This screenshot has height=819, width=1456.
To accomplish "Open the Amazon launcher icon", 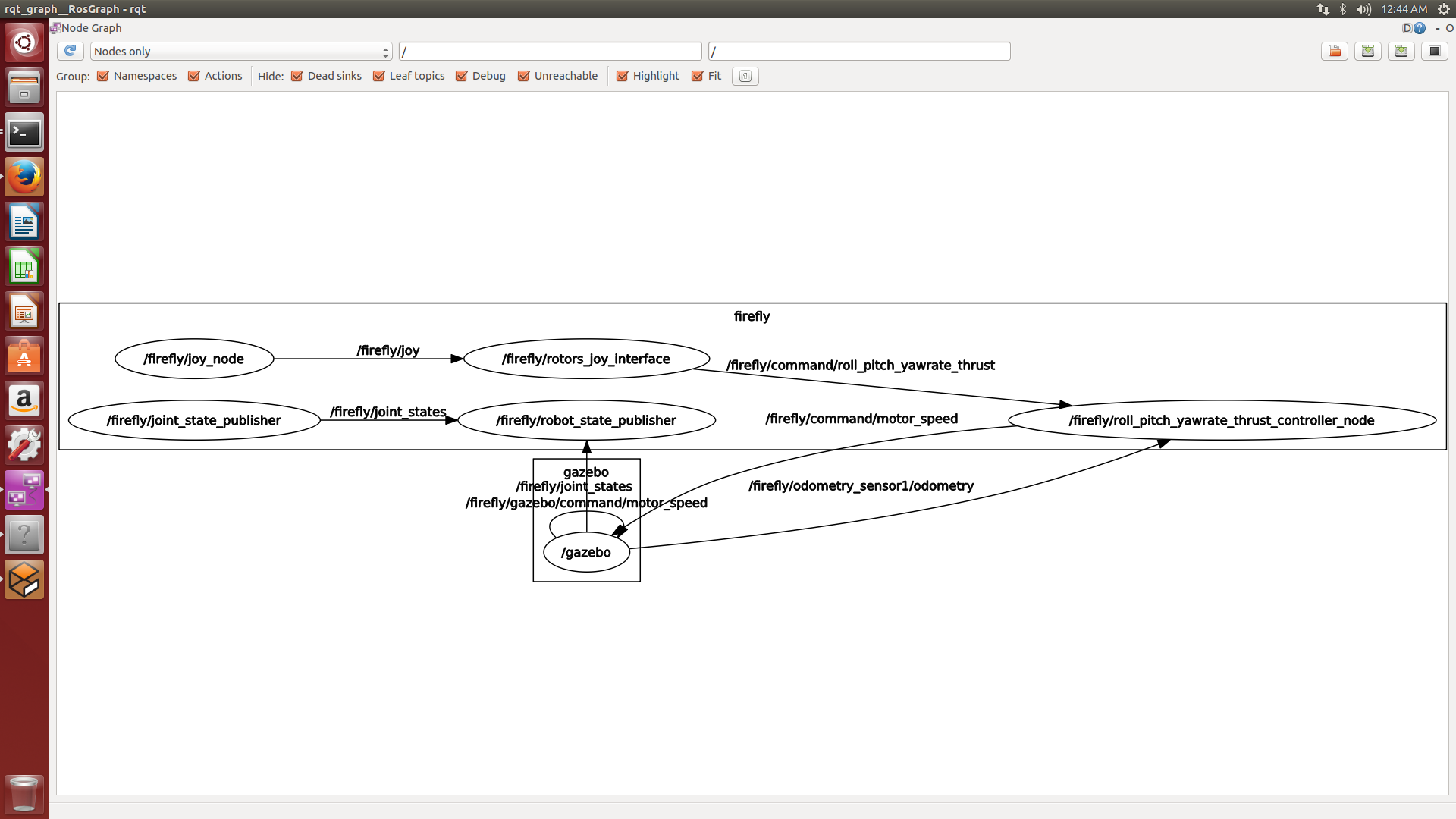I will pyautogui.click(x=24, y=400).
